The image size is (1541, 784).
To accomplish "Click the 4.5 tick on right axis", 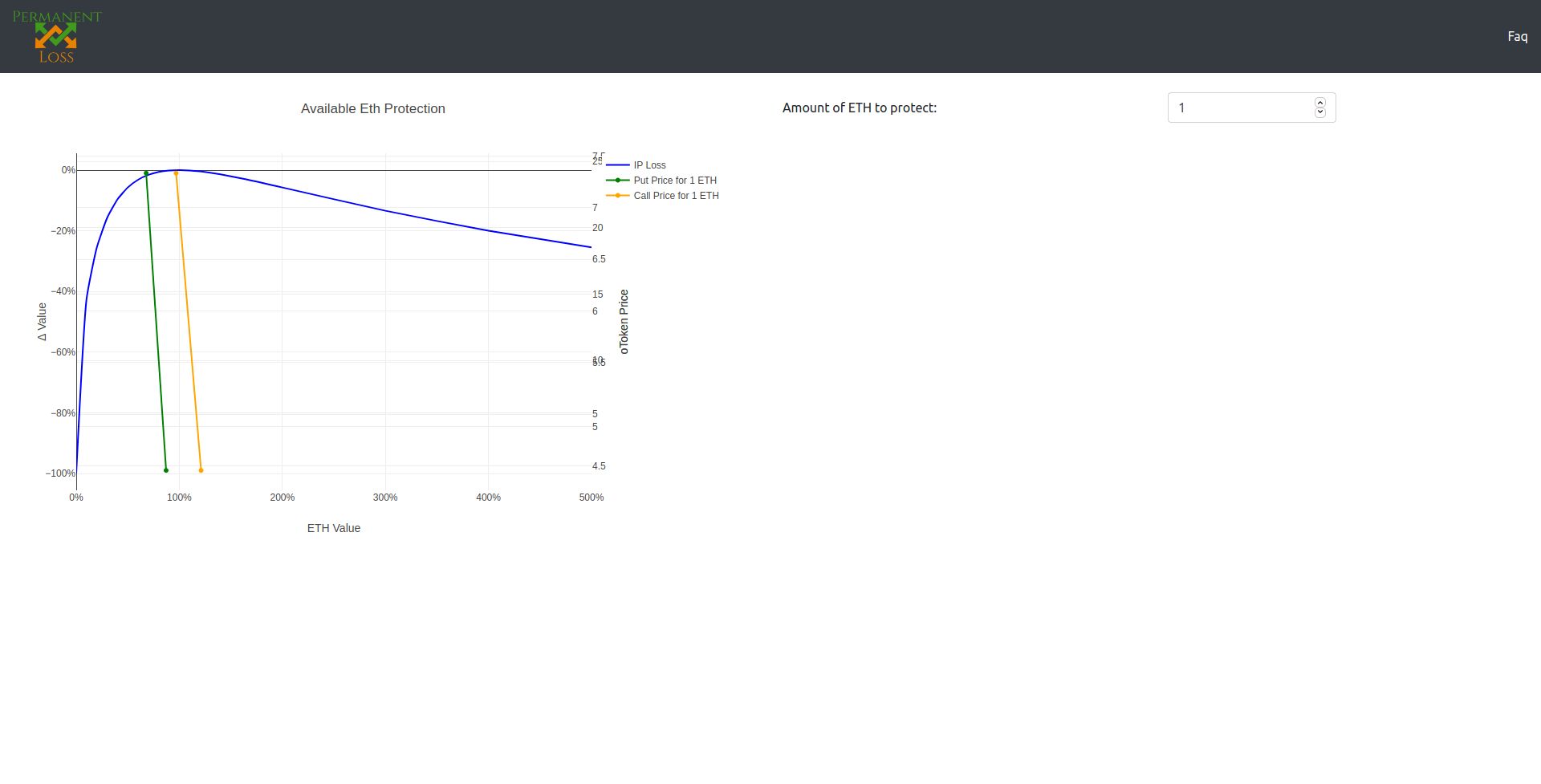I will coord(599,466).
